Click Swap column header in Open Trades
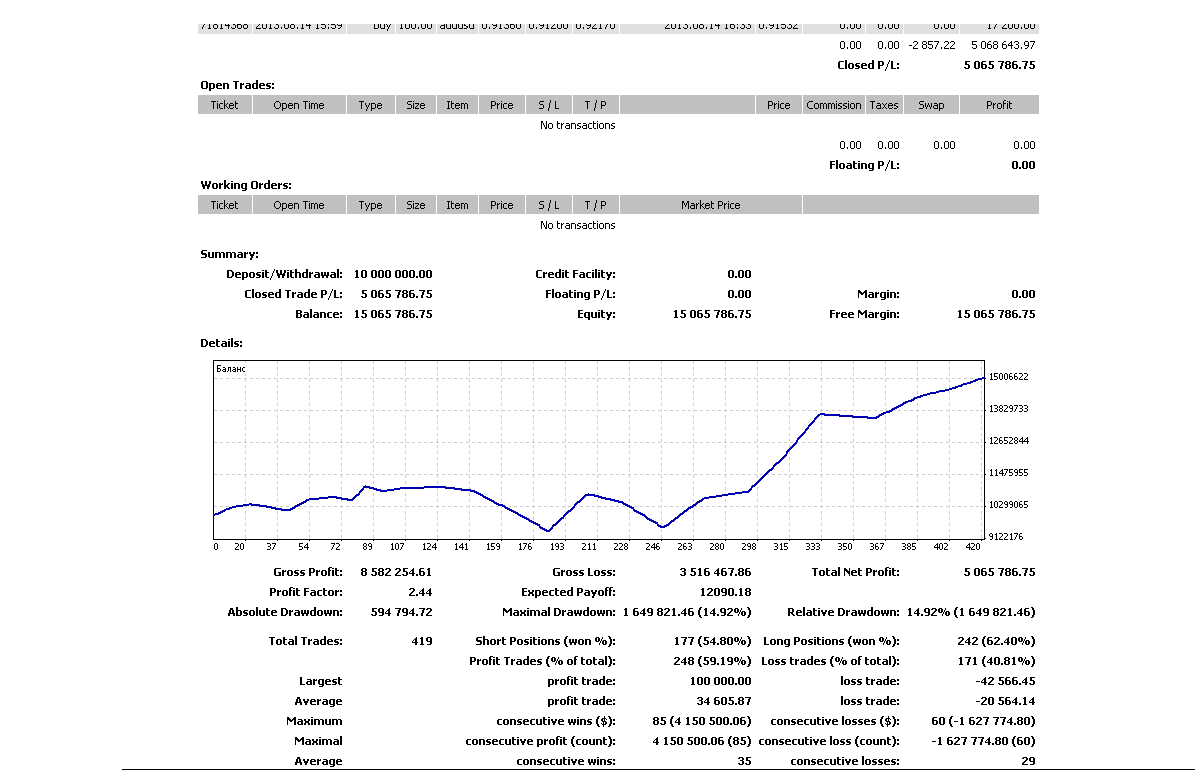1195x779 pixels. [931, 105]
